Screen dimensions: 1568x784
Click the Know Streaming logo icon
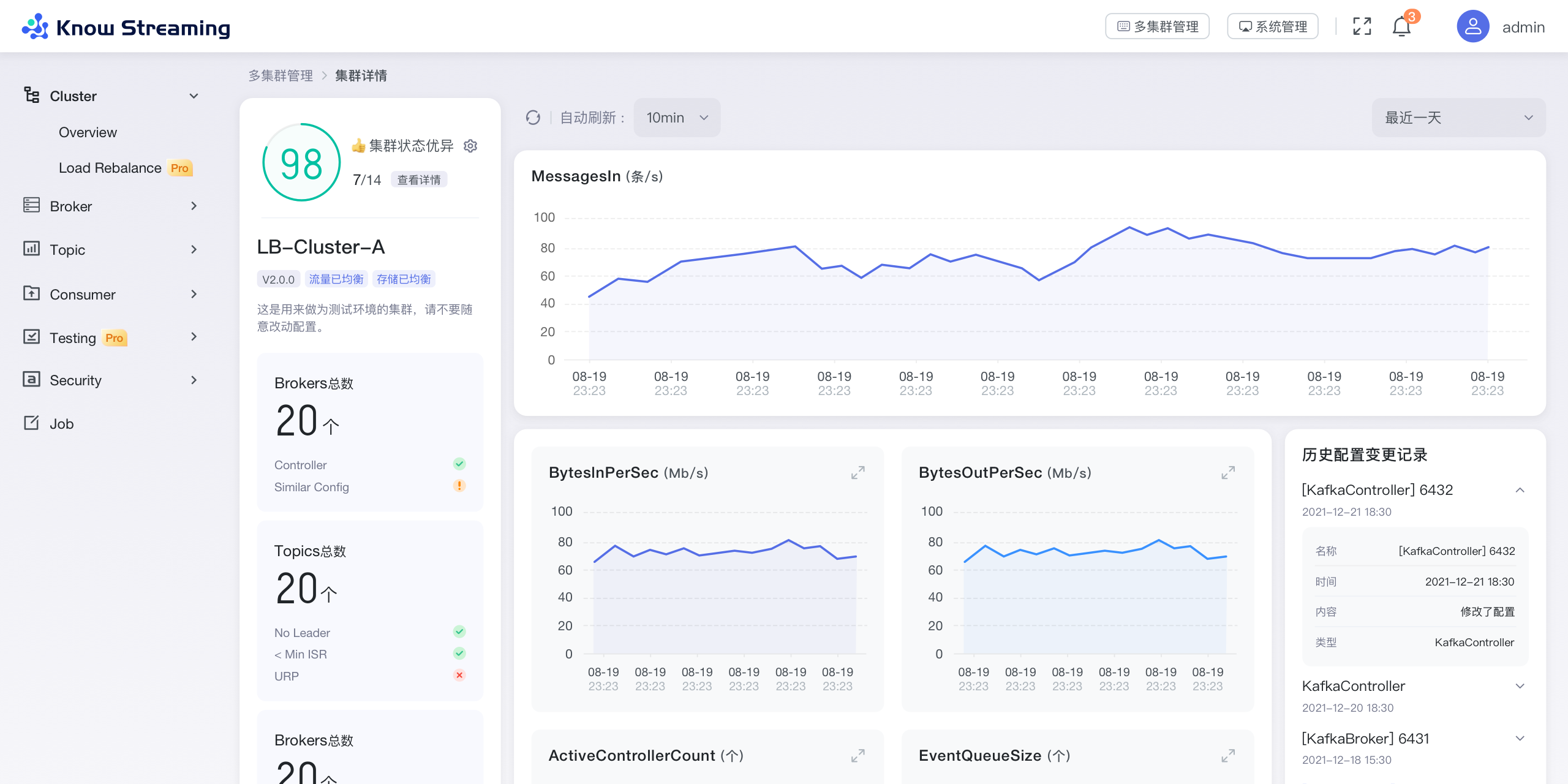[35, 27]
